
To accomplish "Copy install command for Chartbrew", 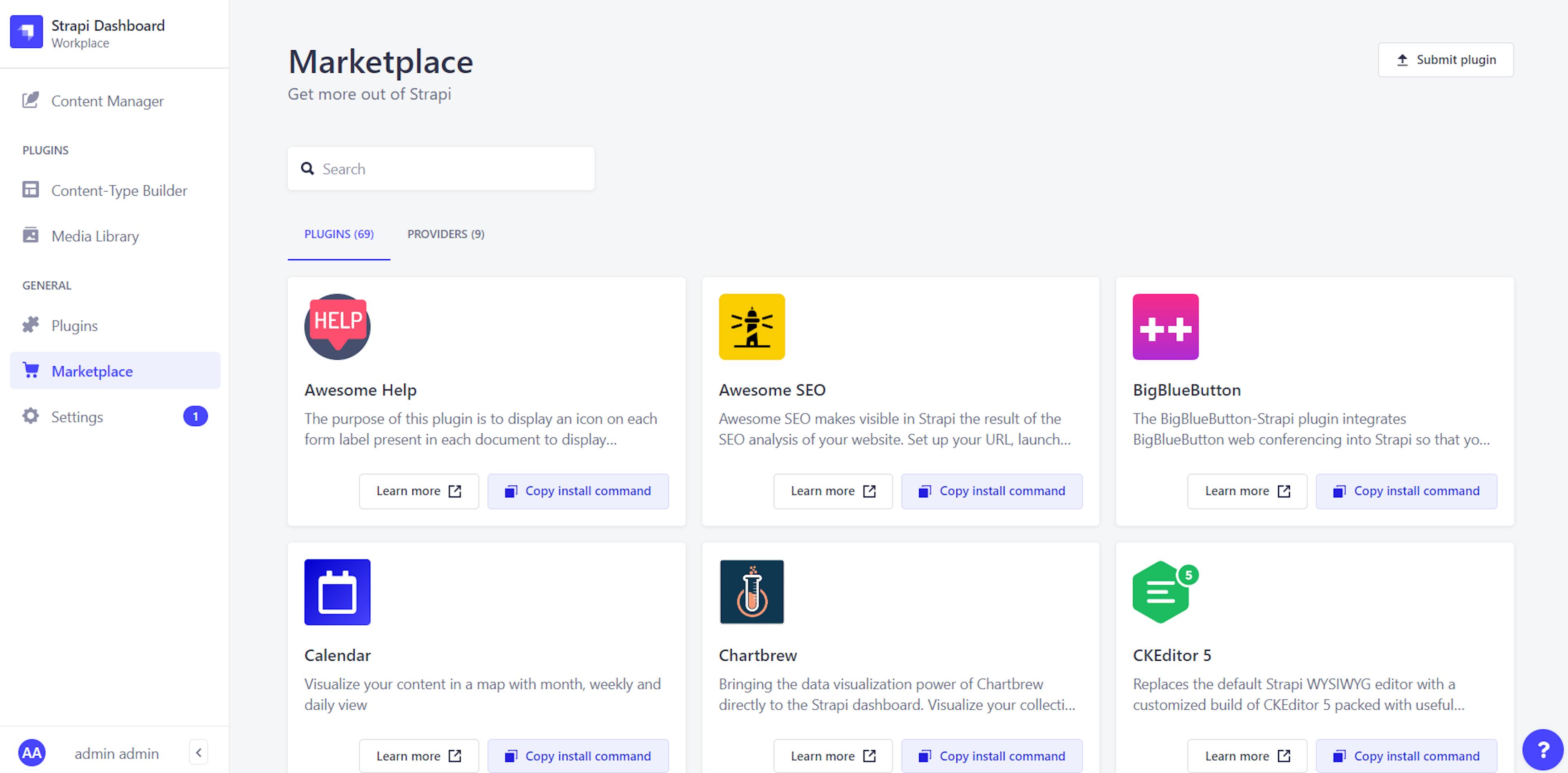I will click(x=991, y=756).
